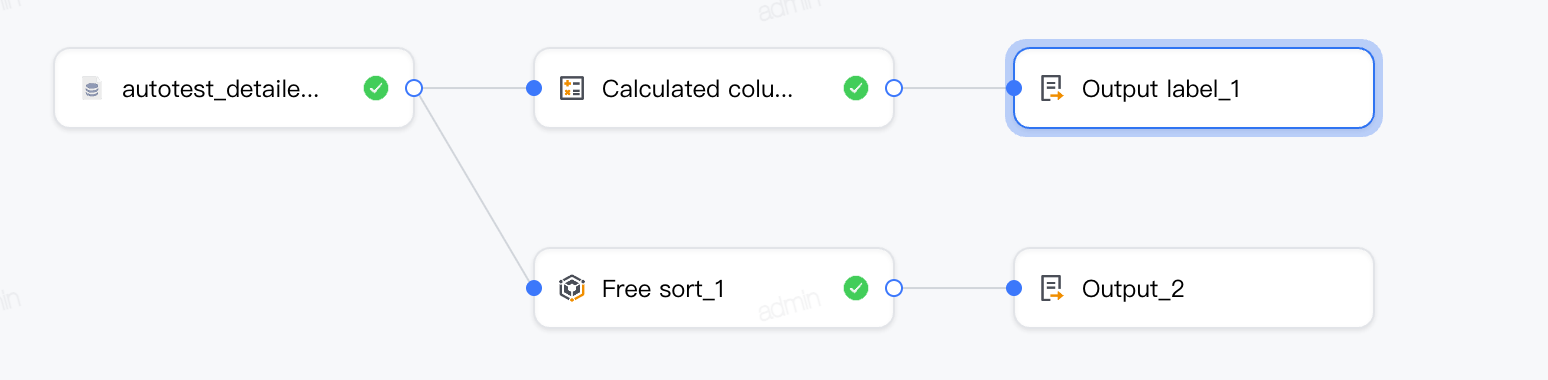The width and height of the screenshot is (1548, 380).
Task: Click the calculator icon on Calculated column node
Action: tap(571, 88)
